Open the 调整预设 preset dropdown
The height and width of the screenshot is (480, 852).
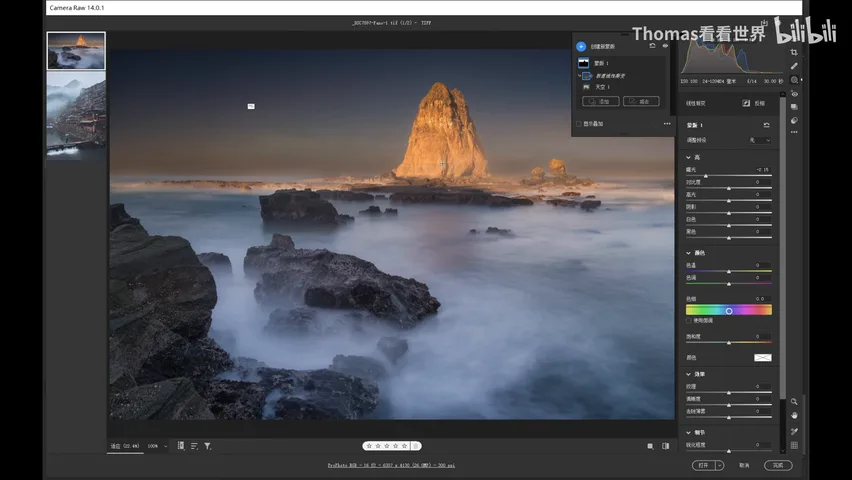pyautogui.click(x=760, y=140)
